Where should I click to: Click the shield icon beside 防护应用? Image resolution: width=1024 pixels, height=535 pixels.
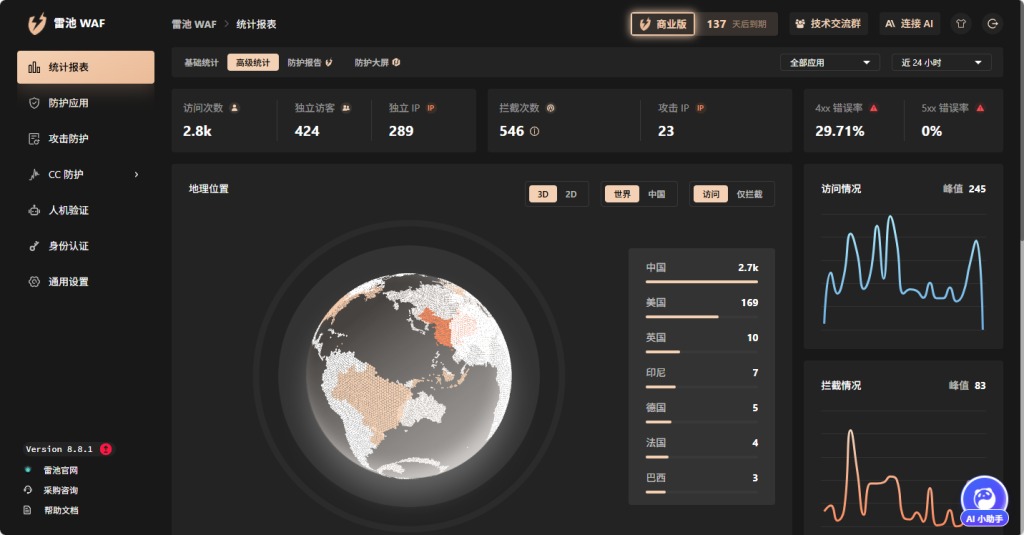click(x=34, y=103)
